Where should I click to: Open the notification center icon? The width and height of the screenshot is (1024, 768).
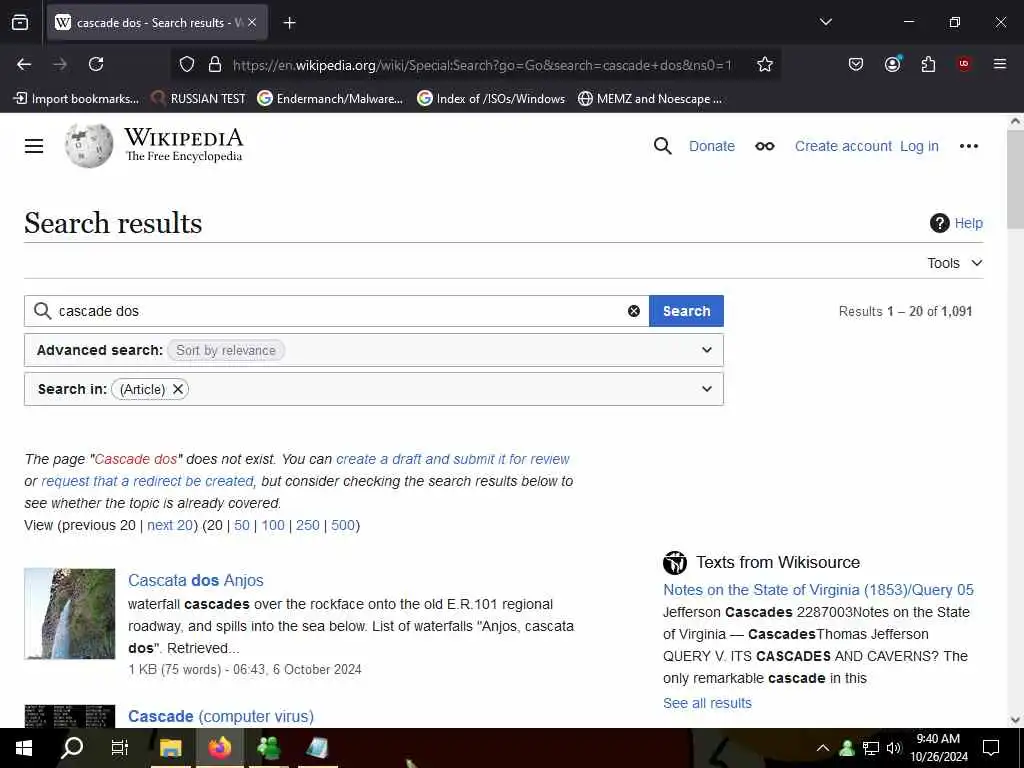(x=991, y=748)
